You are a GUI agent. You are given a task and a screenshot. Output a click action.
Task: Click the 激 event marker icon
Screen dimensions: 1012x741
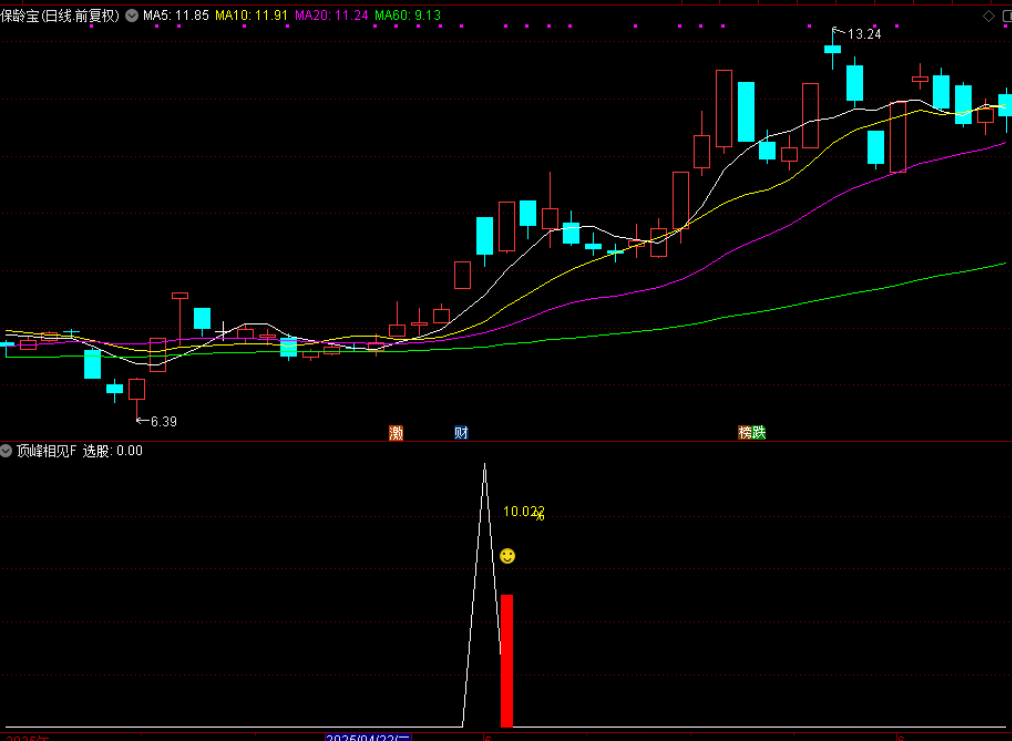(396, 433)
